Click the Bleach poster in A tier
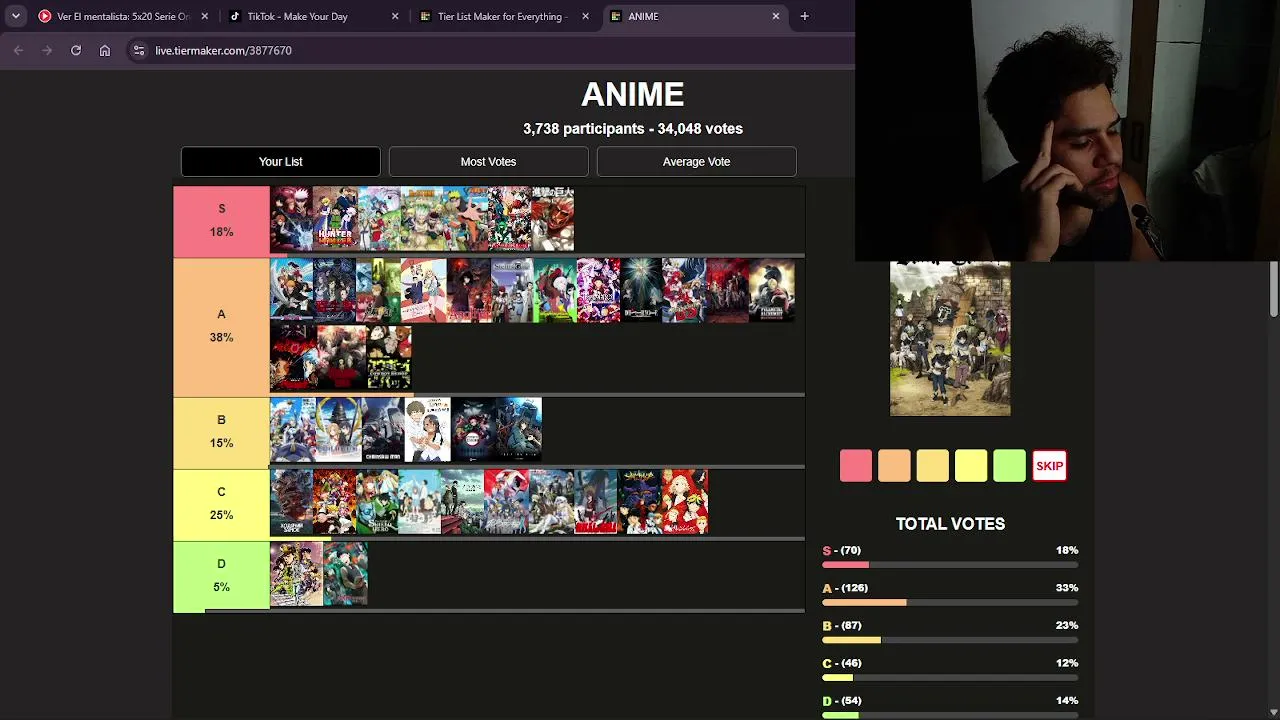Viewport: 1280px width, 720px height. click(x=291, y=291)
